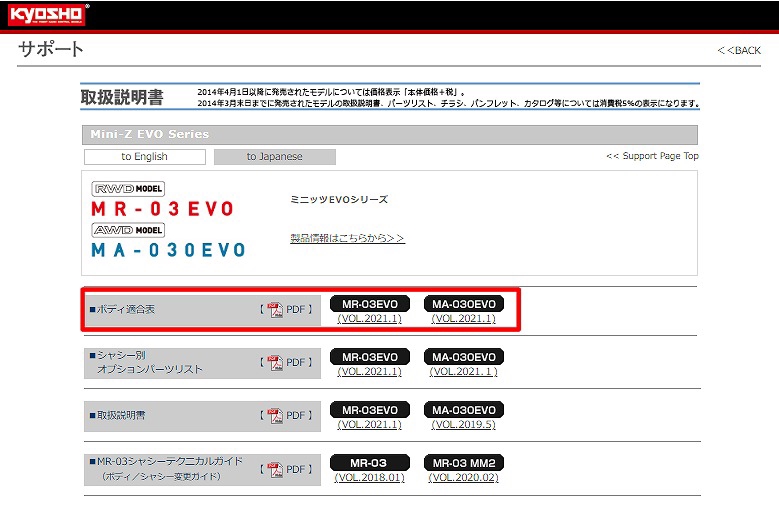Click the PDF icon in オプションパーツリスト row
Viewport: 779px width, 507px height.
(275, 362)
